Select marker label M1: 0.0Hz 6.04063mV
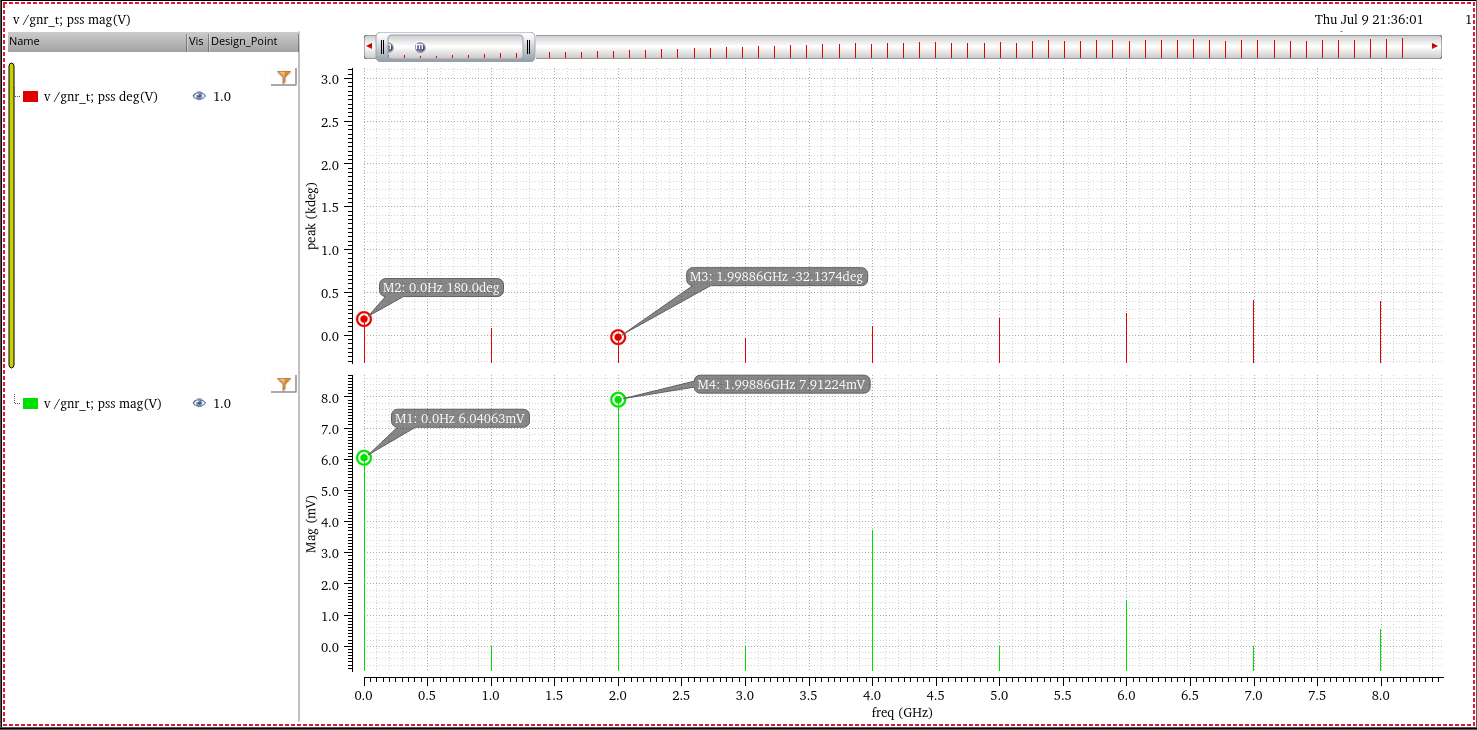The image size is (1477, 730). (x=459, y=418)
